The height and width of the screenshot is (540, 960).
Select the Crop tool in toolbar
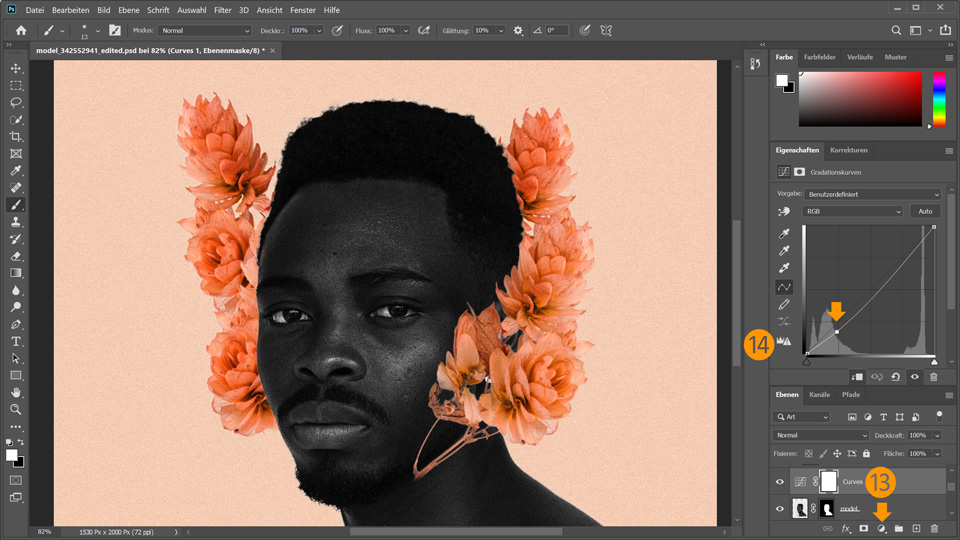16,137
